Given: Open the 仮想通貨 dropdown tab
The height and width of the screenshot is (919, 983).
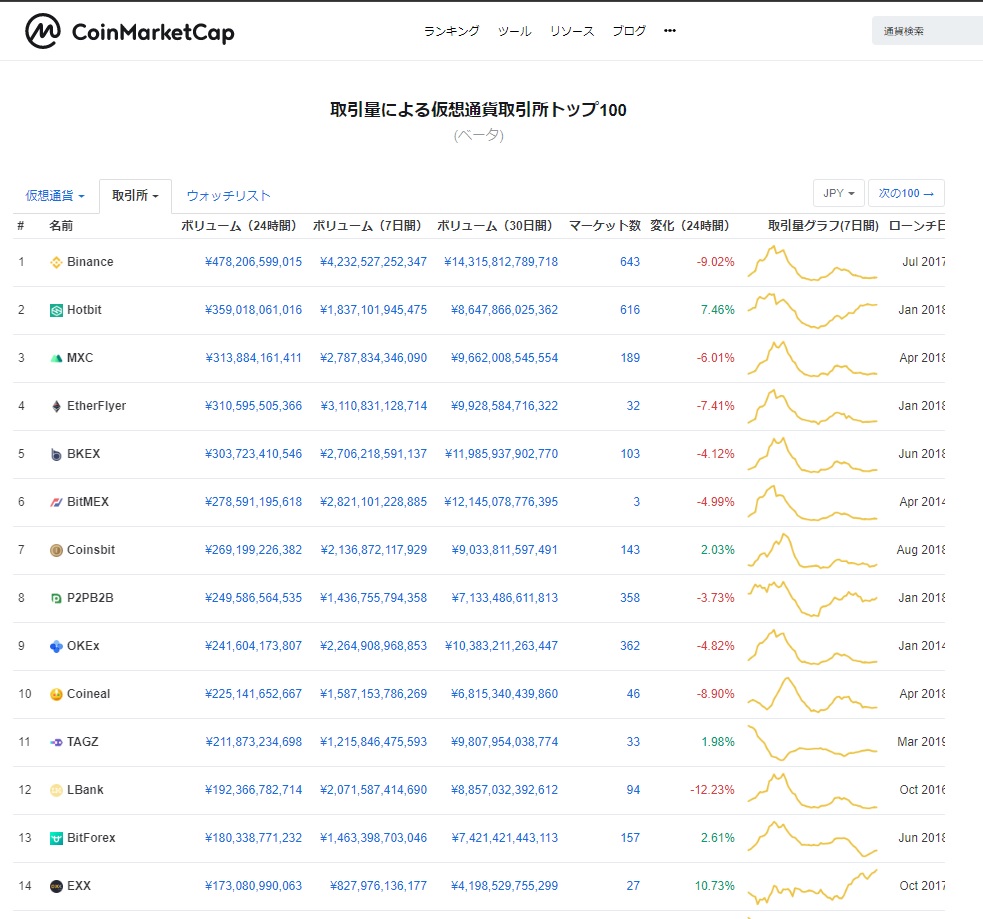Looking at the screenshot, I should (x=55, y=196).
